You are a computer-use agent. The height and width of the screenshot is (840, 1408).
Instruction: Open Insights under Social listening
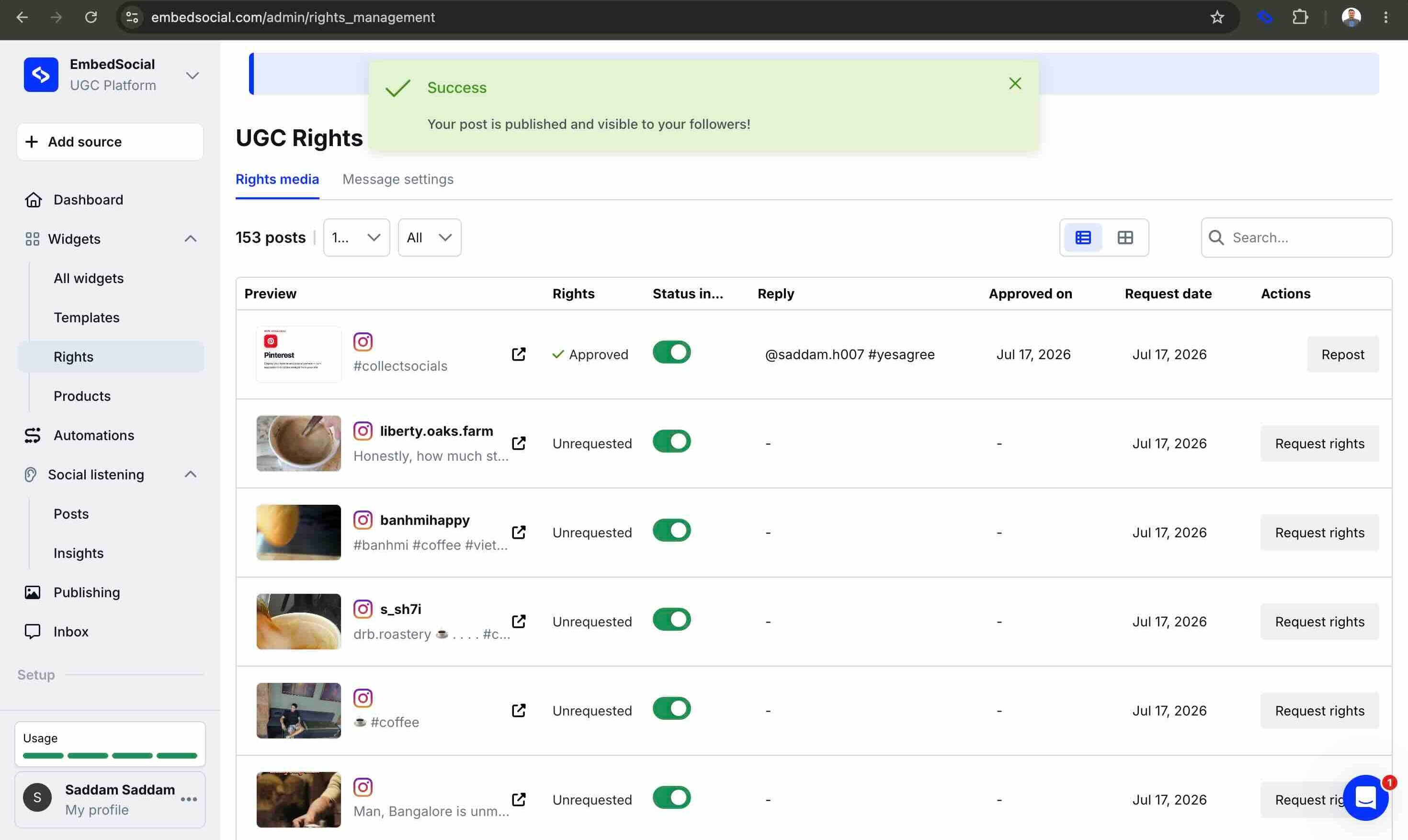click(x=79, y=553)
